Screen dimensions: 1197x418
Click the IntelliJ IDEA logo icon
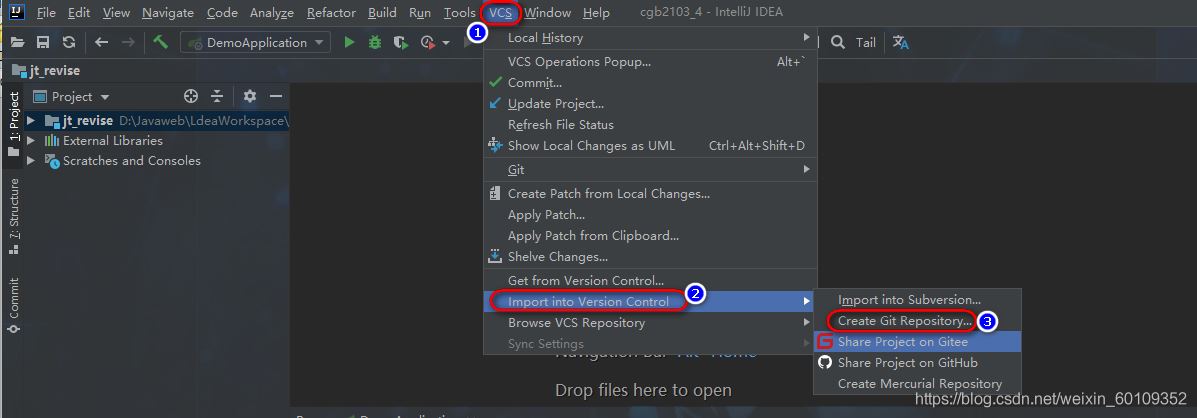click(17, 12)
